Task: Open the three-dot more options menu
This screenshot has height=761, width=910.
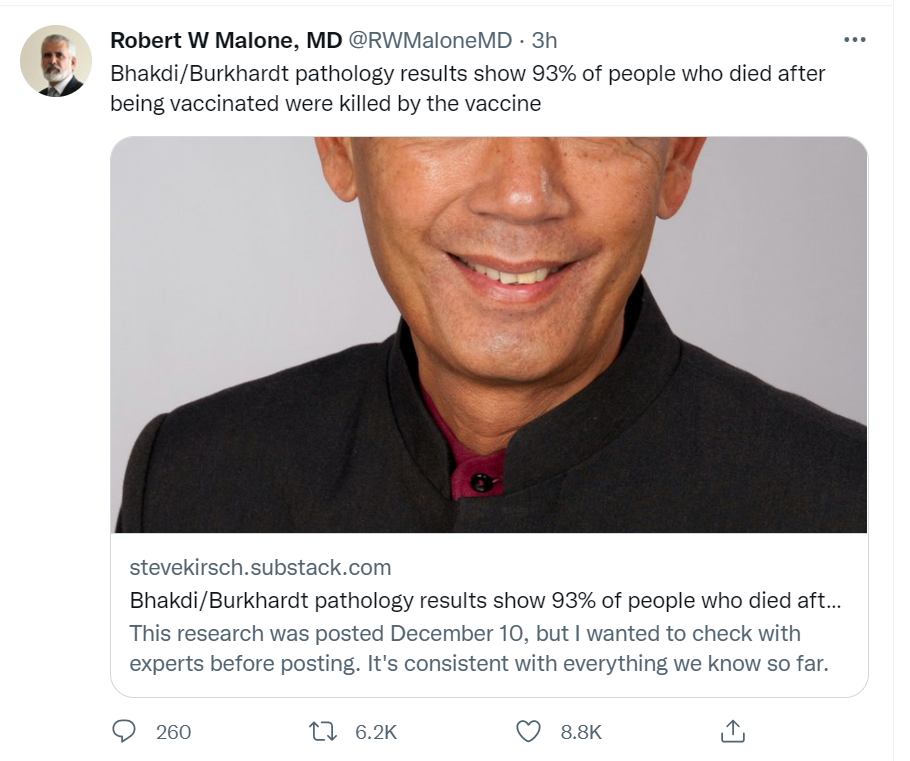Action: coord(854,39)
